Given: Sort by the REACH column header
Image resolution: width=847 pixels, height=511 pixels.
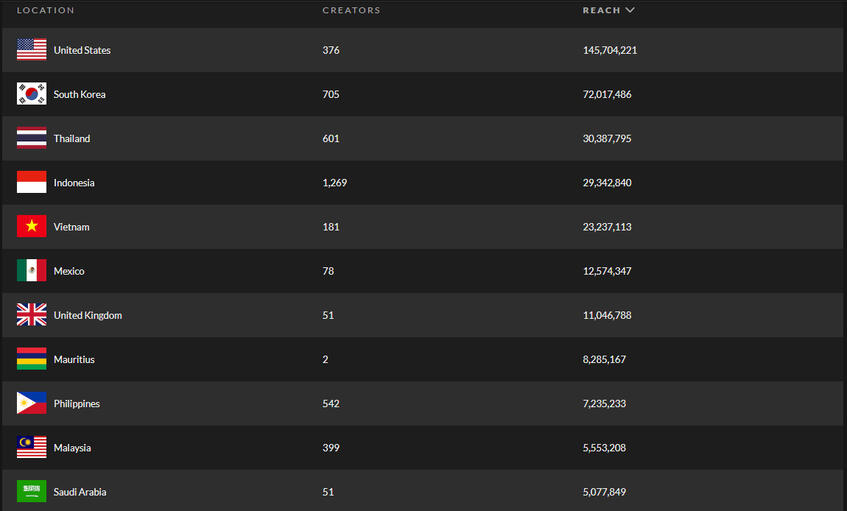Looking at the screenshot, I should [601, 10].
